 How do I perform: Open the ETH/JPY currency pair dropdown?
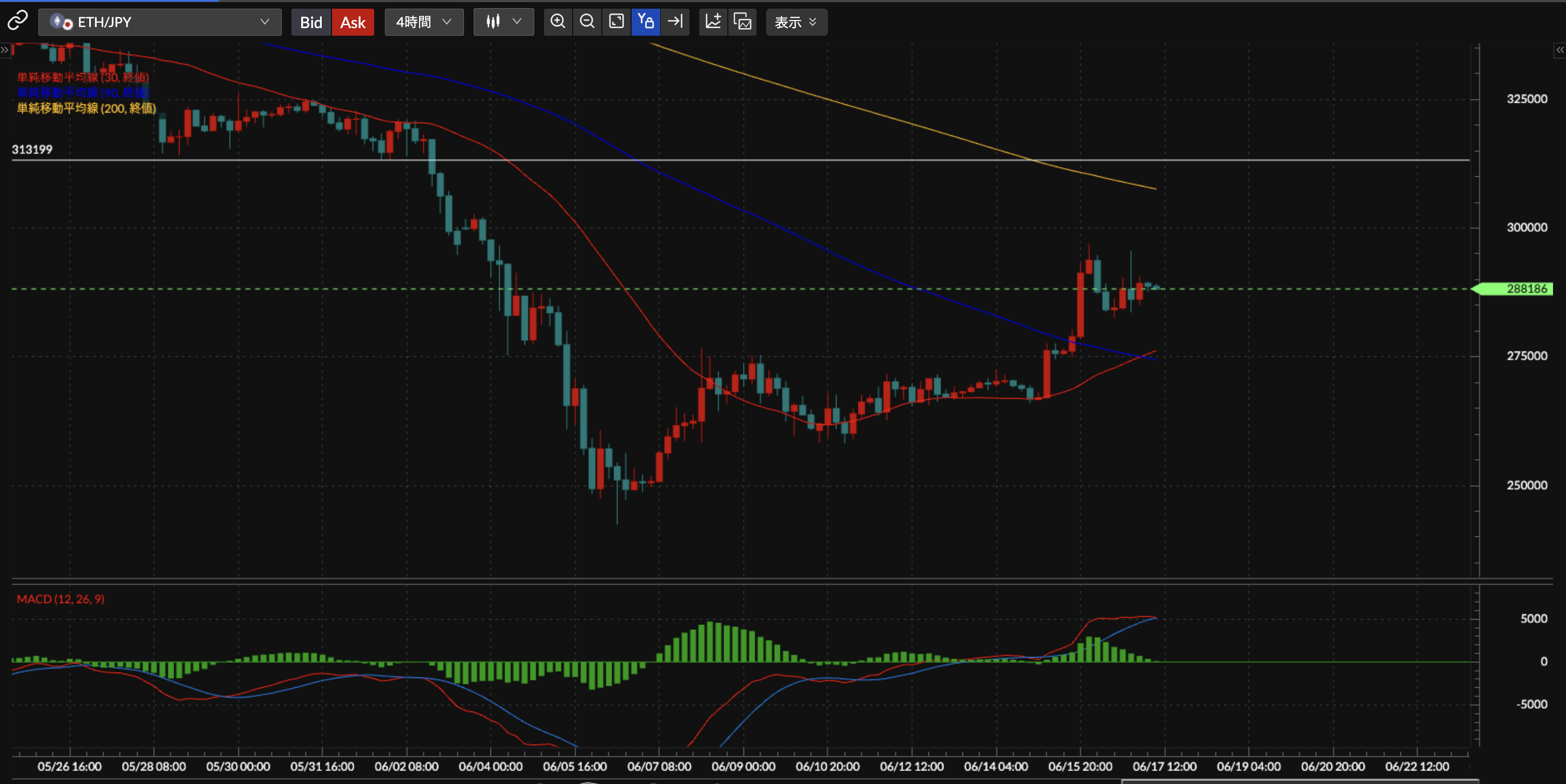pos(160,22)
